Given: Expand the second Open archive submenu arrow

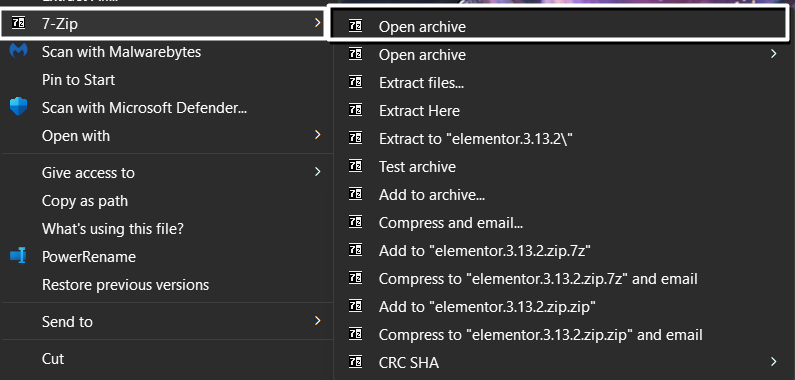Looking at the screenshot, I should (774, 54).
